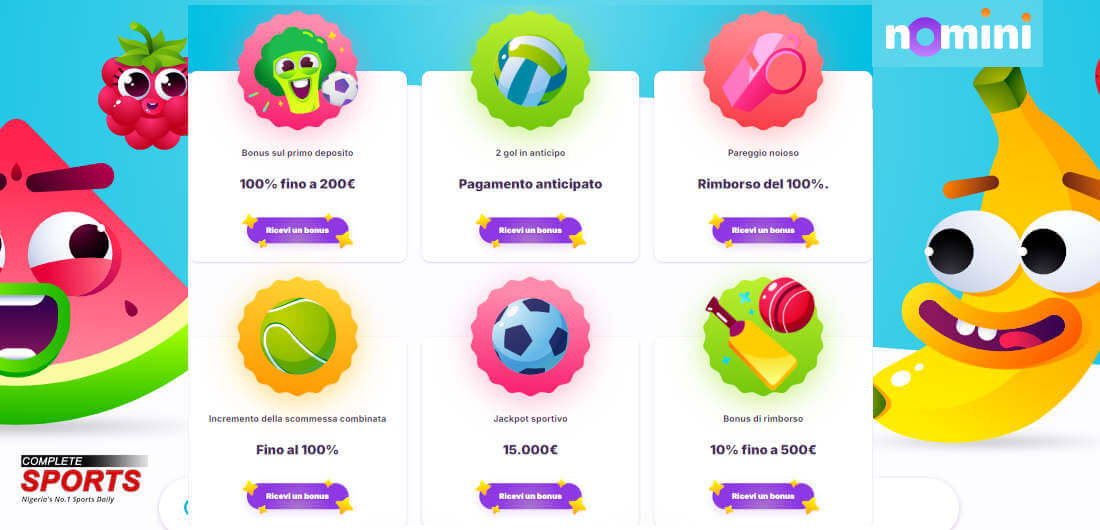Select the Incremento della scommessa combinata label
Screen dimensions: 1100x530
pos(297,418)
